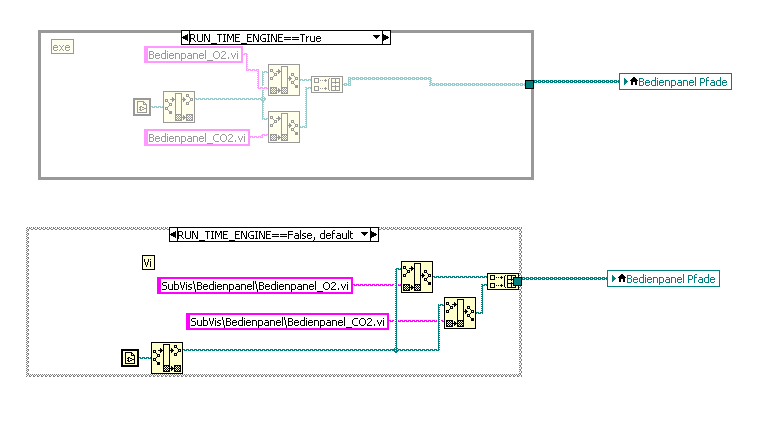Viewport: 761px width, 446px height.
Task: Select Build Path node wired to Bedienpanel_O2.vi
Action: click(284, 80)
